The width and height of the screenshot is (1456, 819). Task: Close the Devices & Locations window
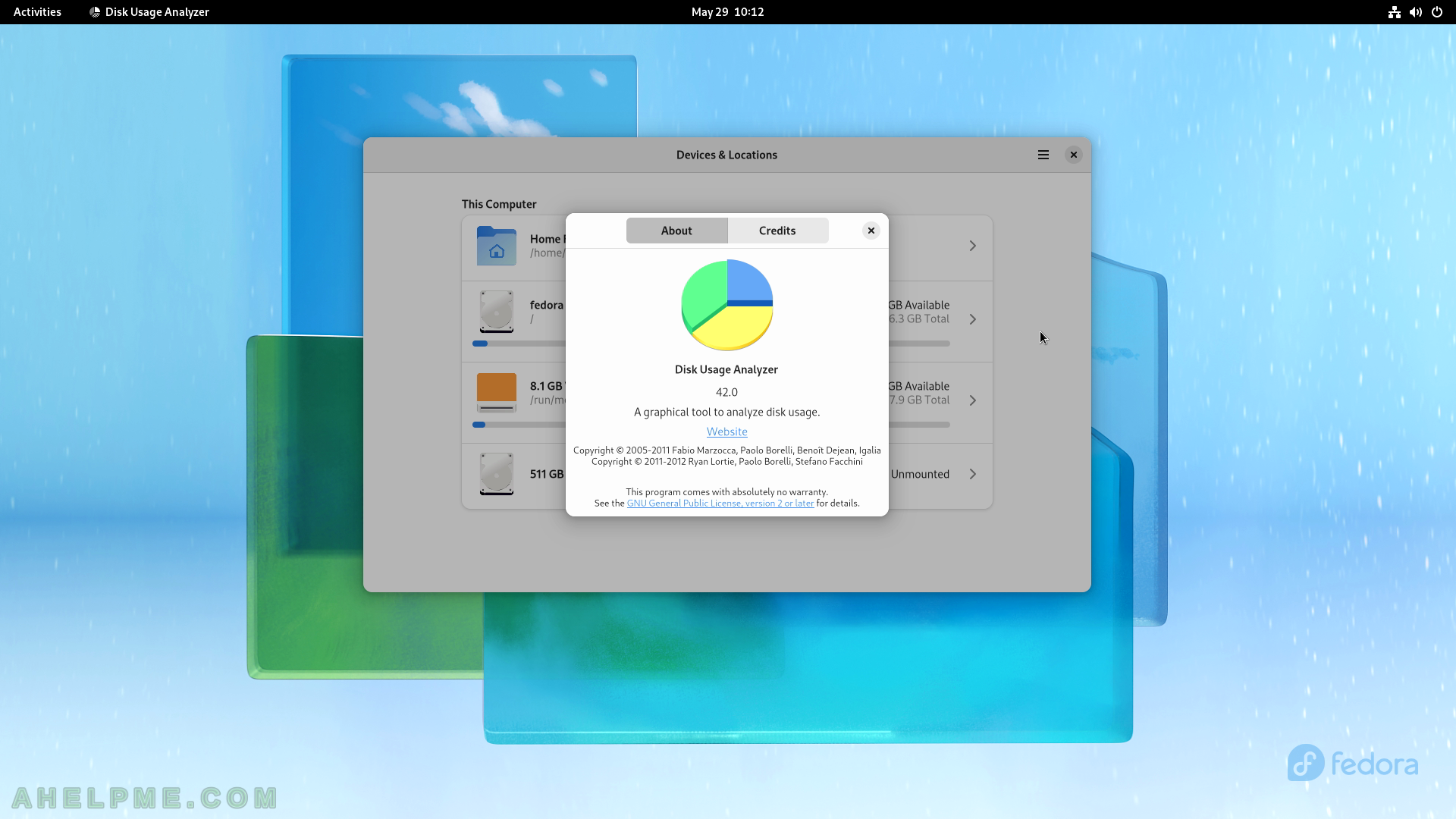click(1073, 155)
